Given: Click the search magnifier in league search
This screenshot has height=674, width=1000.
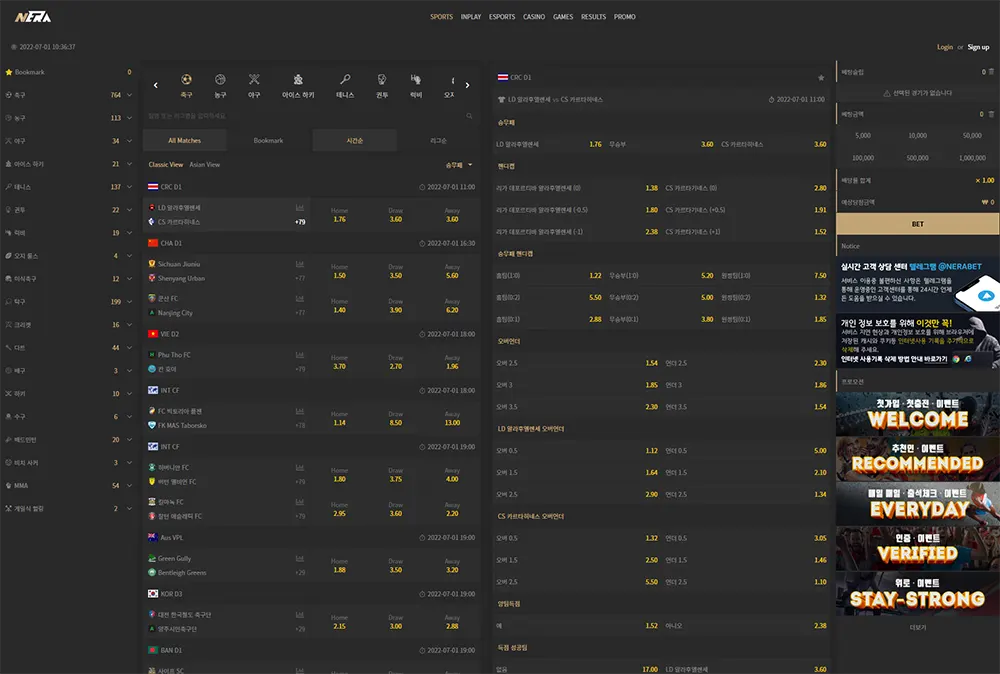Looking at the screenshot, I should pos(469,116).
